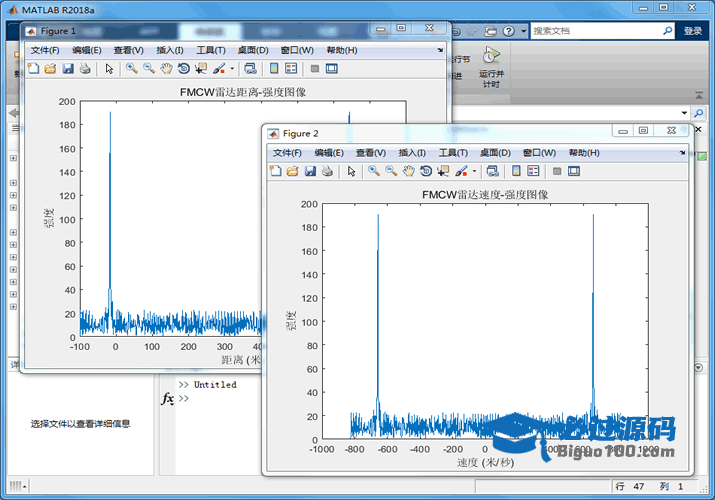The width and height of the screenshot is (715, 500).
Task: Hide Plot Tools icon in Figure 1
Action: click(315, 69)
